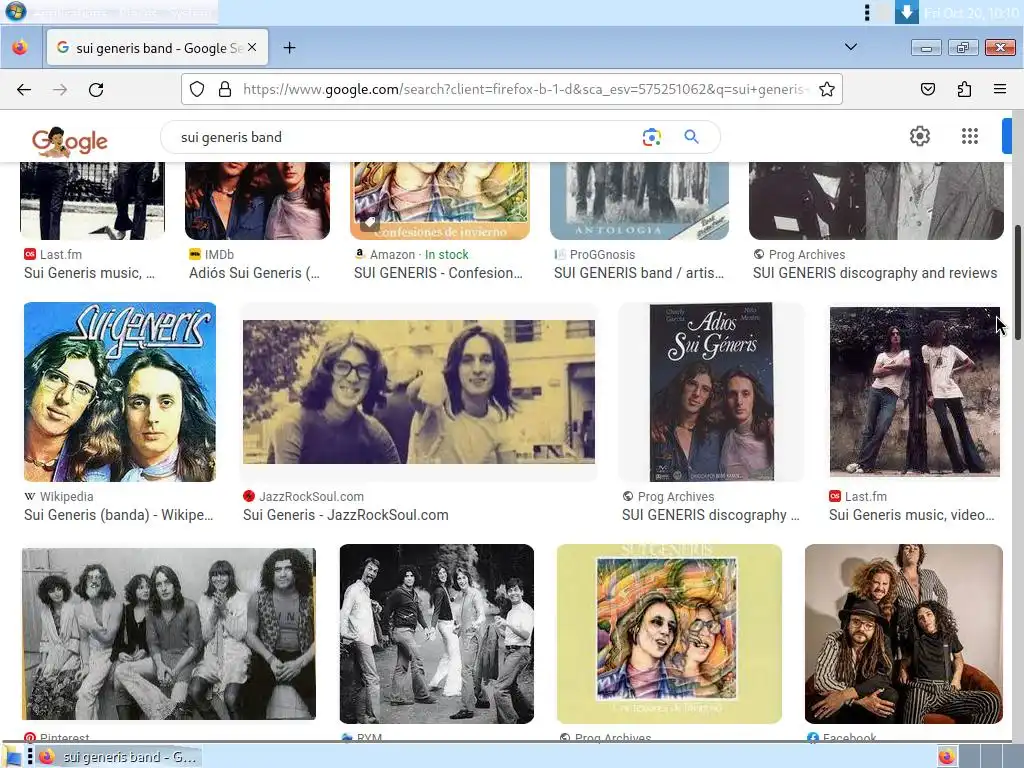Screen dimensions: 1024x768
Task: Open the yellow-framed Confesiones album thumbnail
Action: [669, 633]
